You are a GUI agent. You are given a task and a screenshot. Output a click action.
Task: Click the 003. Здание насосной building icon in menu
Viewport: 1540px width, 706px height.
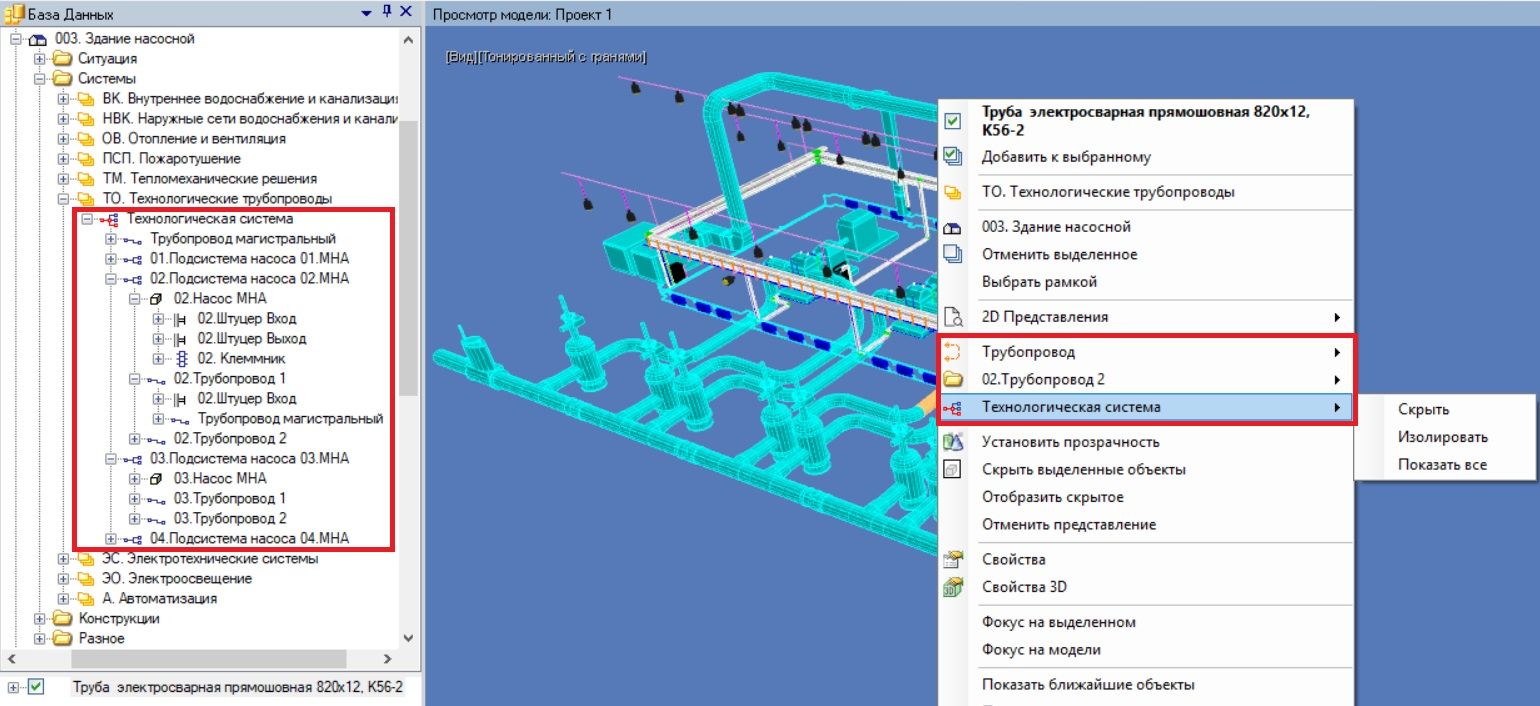tap(953, 227)
